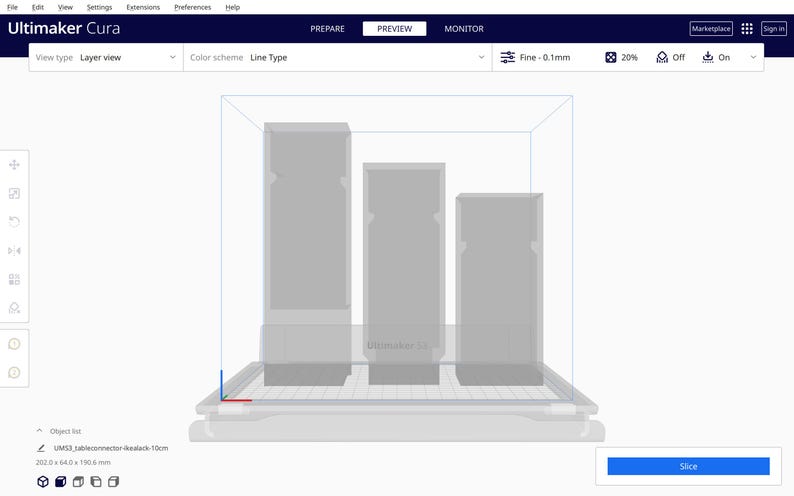Open the File menu
The height and width of the screenshot is (496, 794).
(12, 7)
